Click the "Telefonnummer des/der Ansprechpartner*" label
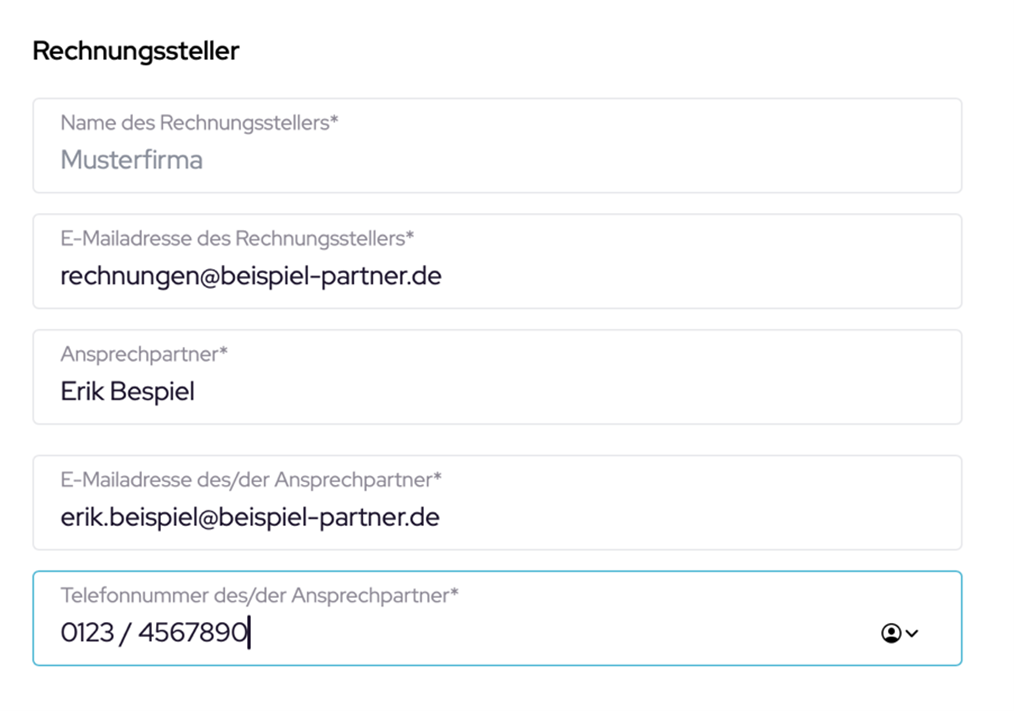This screenshot has height=711, width=1014. click(x=259, y=596)
